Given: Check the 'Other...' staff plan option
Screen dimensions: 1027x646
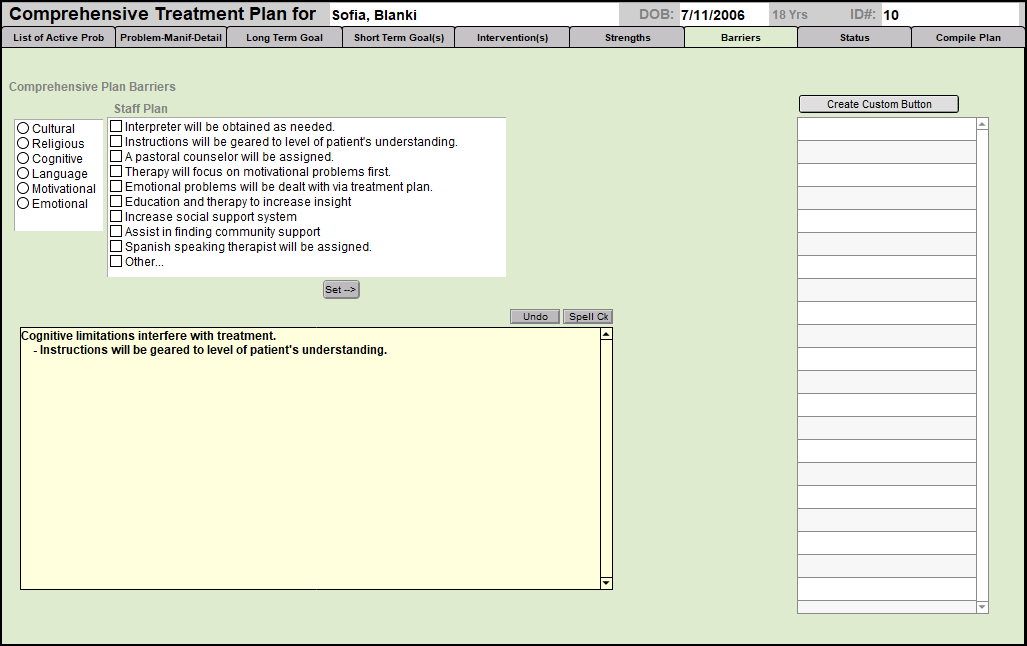Looking at the screenshot, I should (116, 262).
